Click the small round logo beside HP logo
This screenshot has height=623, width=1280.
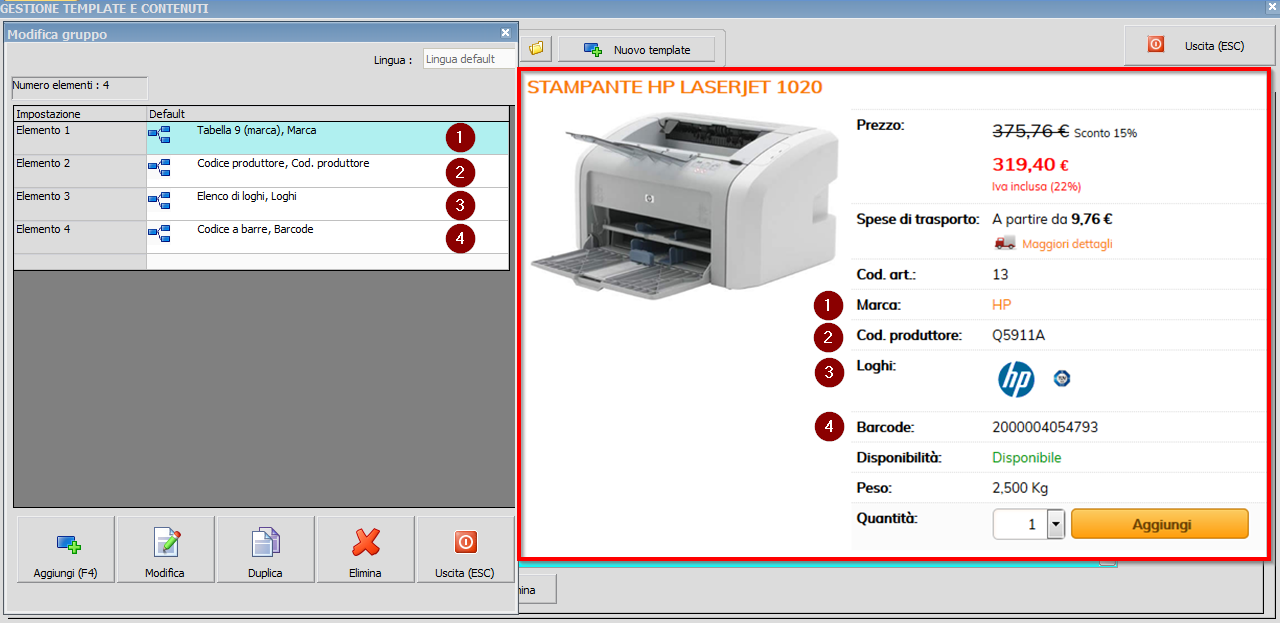[1062, 378]
